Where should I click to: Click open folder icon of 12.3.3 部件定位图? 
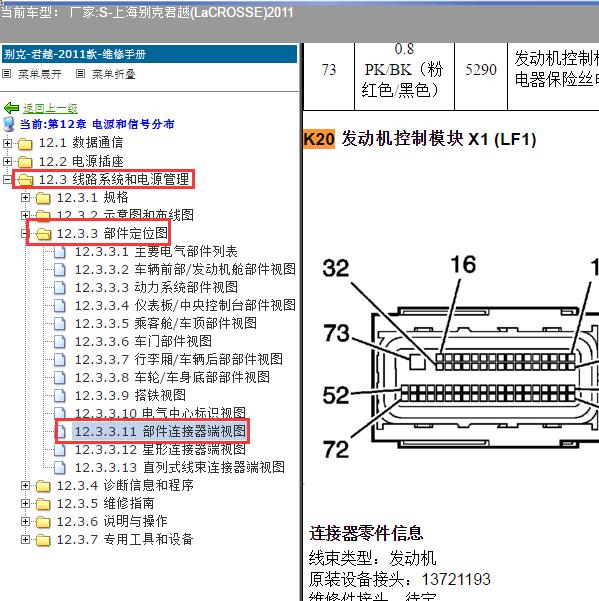[x=43, y=233]
